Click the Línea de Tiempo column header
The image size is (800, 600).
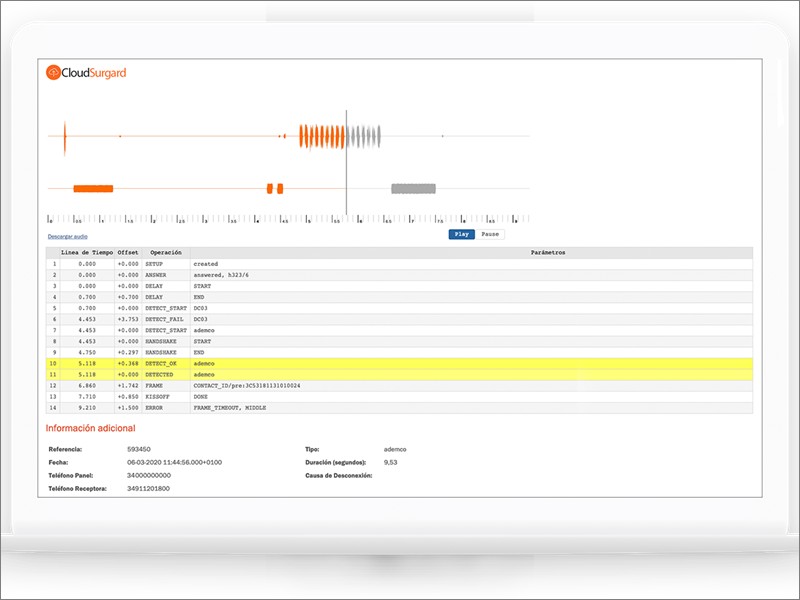tap(87, 253)
